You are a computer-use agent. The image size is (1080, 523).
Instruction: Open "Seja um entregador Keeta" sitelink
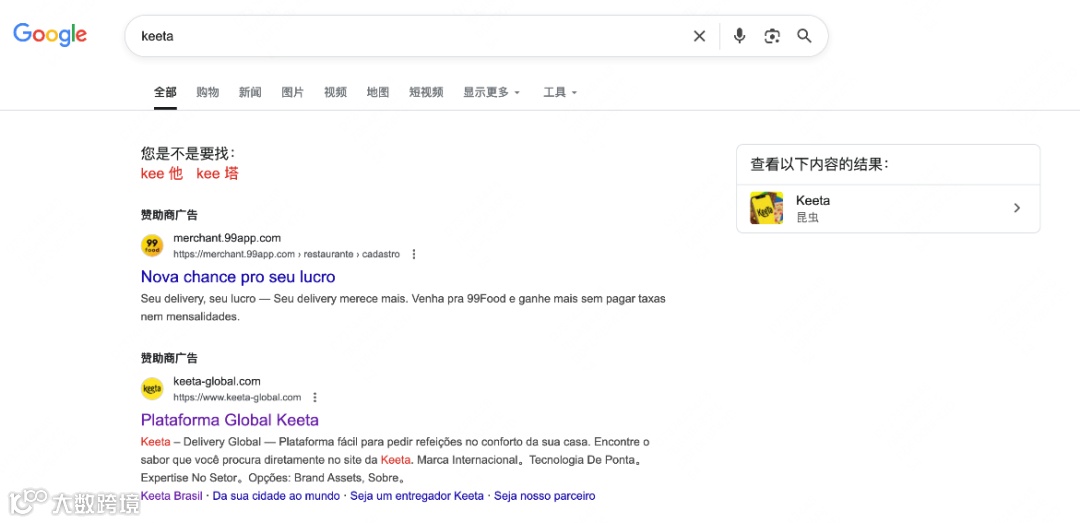pyautogui.click(x=417, y=496)
